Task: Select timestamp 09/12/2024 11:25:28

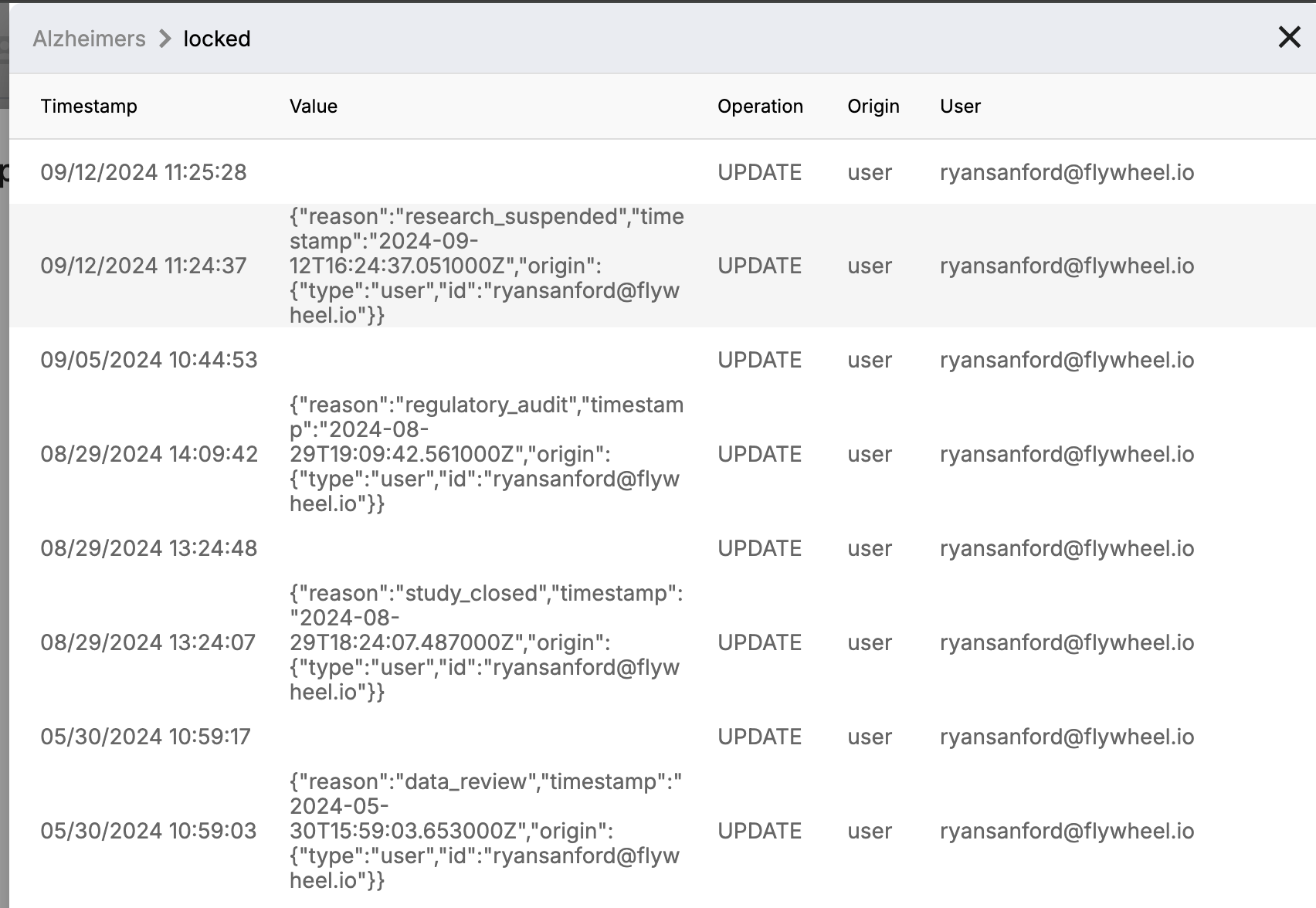Action: (x=144, y=172)
